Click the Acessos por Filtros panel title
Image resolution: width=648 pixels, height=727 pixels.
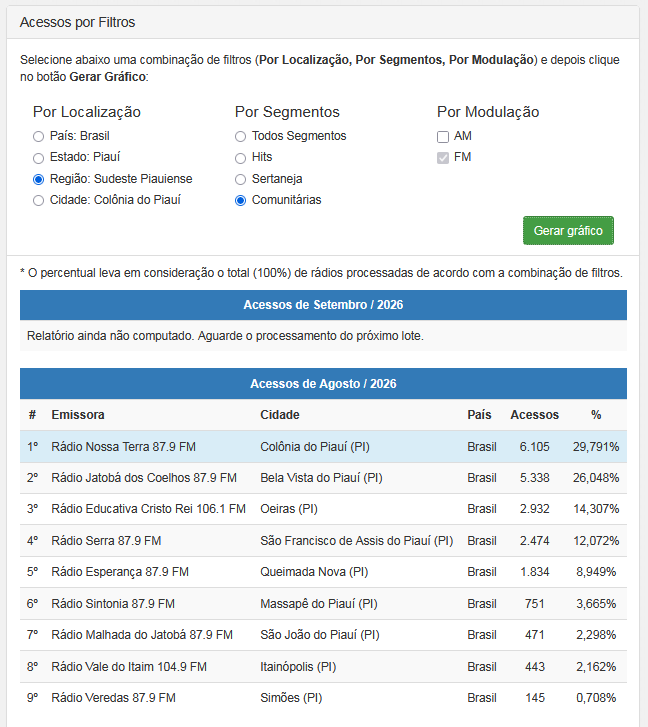point(77,22)
